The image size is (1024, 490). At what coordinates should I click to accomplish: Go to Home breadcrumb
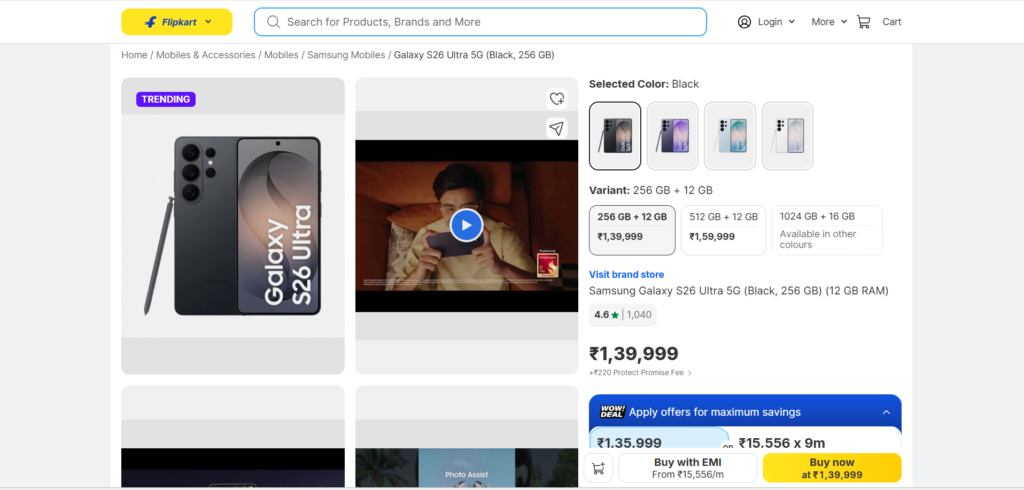[134, 55]
